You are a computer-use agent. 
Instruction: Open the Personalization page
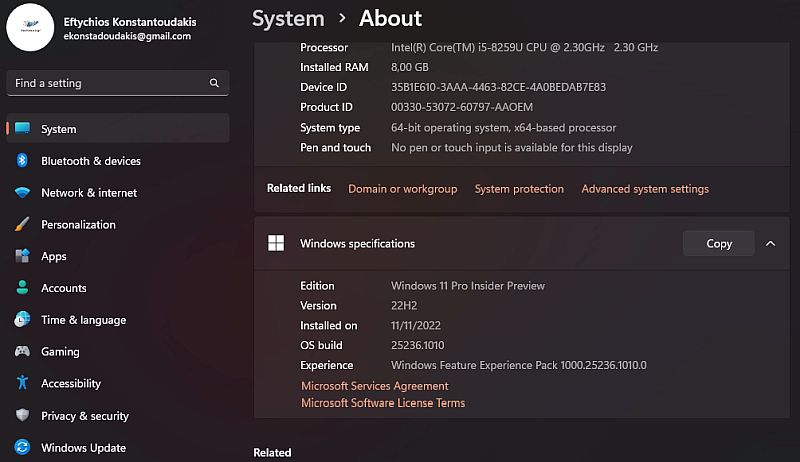(x=118, y=224)
